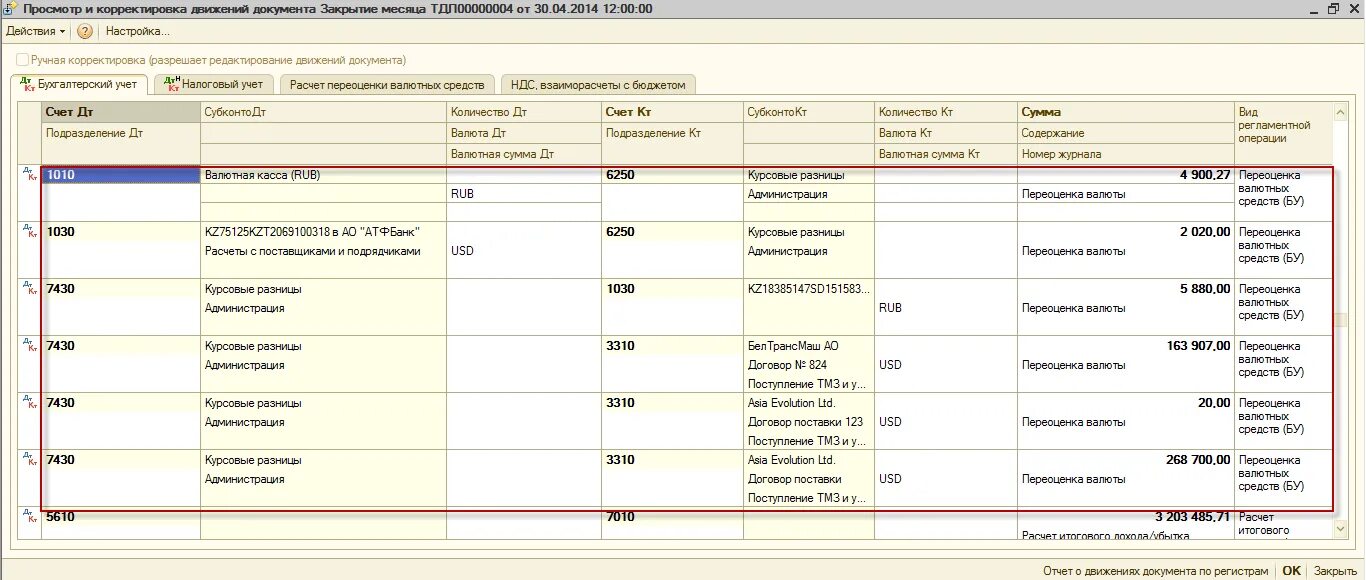Click the Дт/Кт icon in row 1030
This screenshot has height=580, width=1366.
click(29, 231)
